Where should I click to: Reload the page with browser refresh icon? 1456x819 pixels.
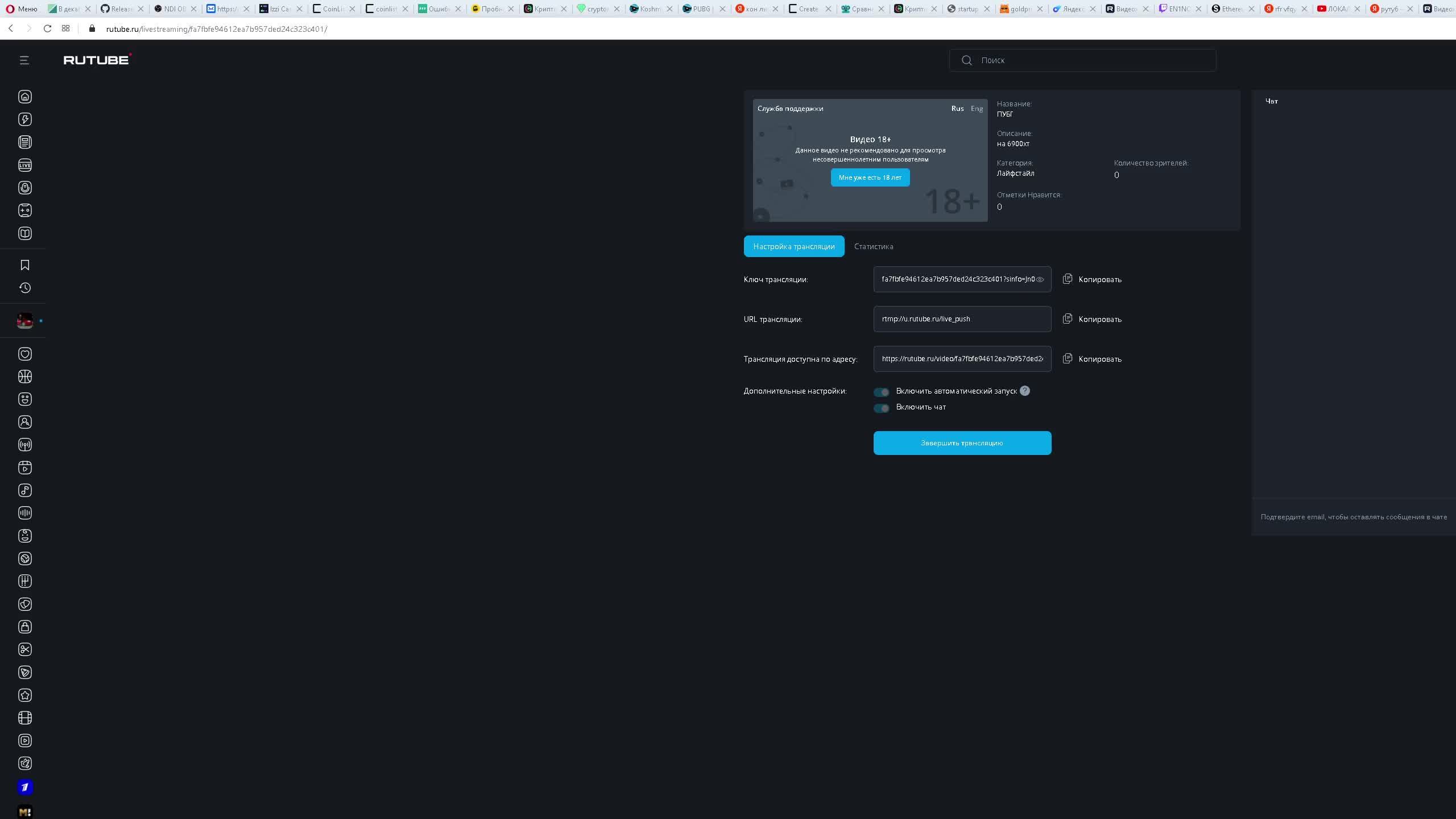click(48, 28)
